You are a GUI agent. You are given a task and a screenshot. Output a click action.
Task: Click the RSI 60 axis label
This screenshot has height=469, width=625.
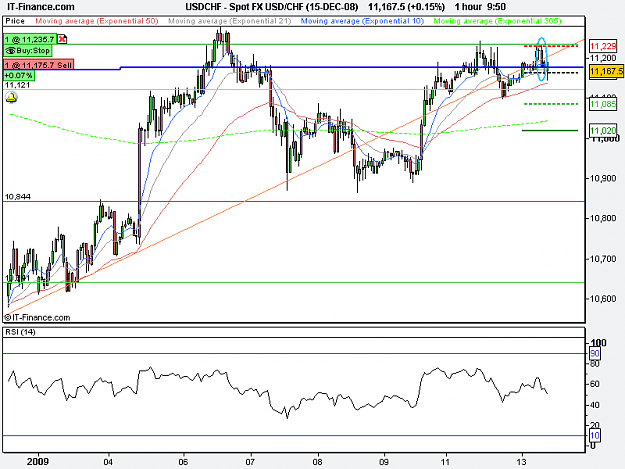(x=595, y=384)
